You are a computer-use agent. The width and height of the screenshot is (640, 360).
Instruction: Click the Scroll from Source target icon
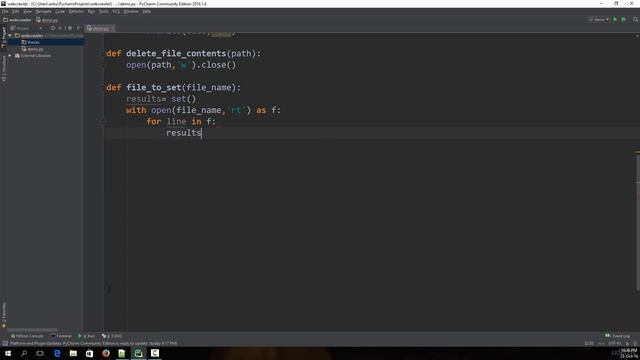[x=53, y=28]
